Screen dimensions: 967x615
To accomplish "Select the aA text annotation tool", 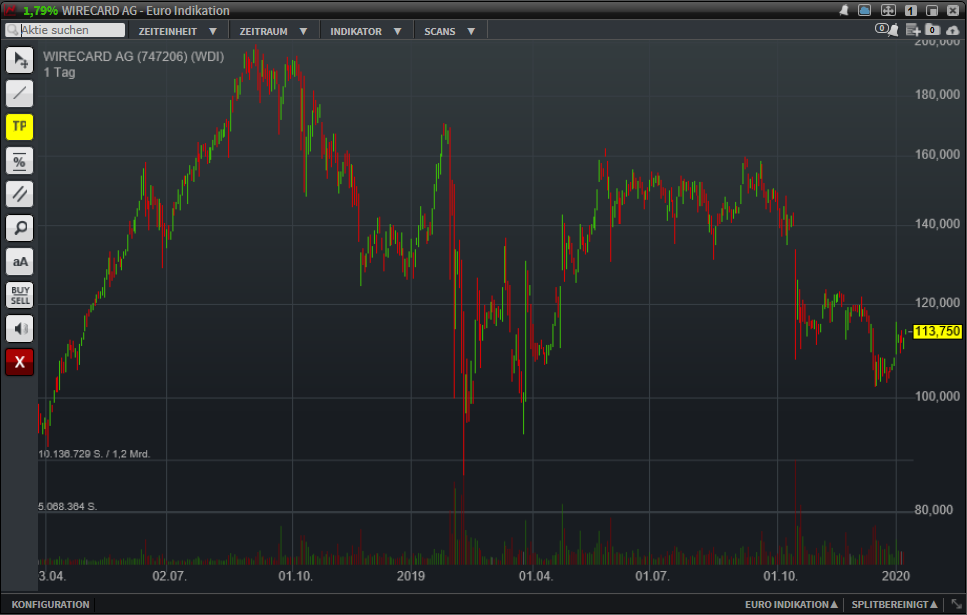I will point(19,262).
